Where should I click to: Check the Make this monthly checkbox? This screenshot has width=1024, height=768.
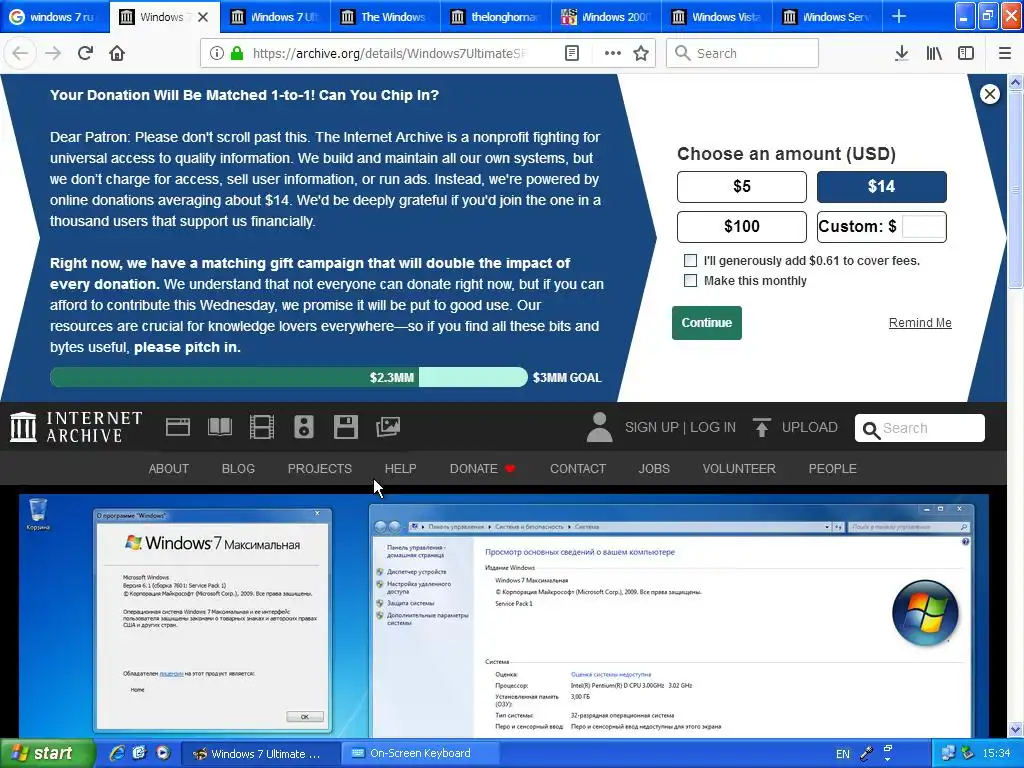(690, 281)
